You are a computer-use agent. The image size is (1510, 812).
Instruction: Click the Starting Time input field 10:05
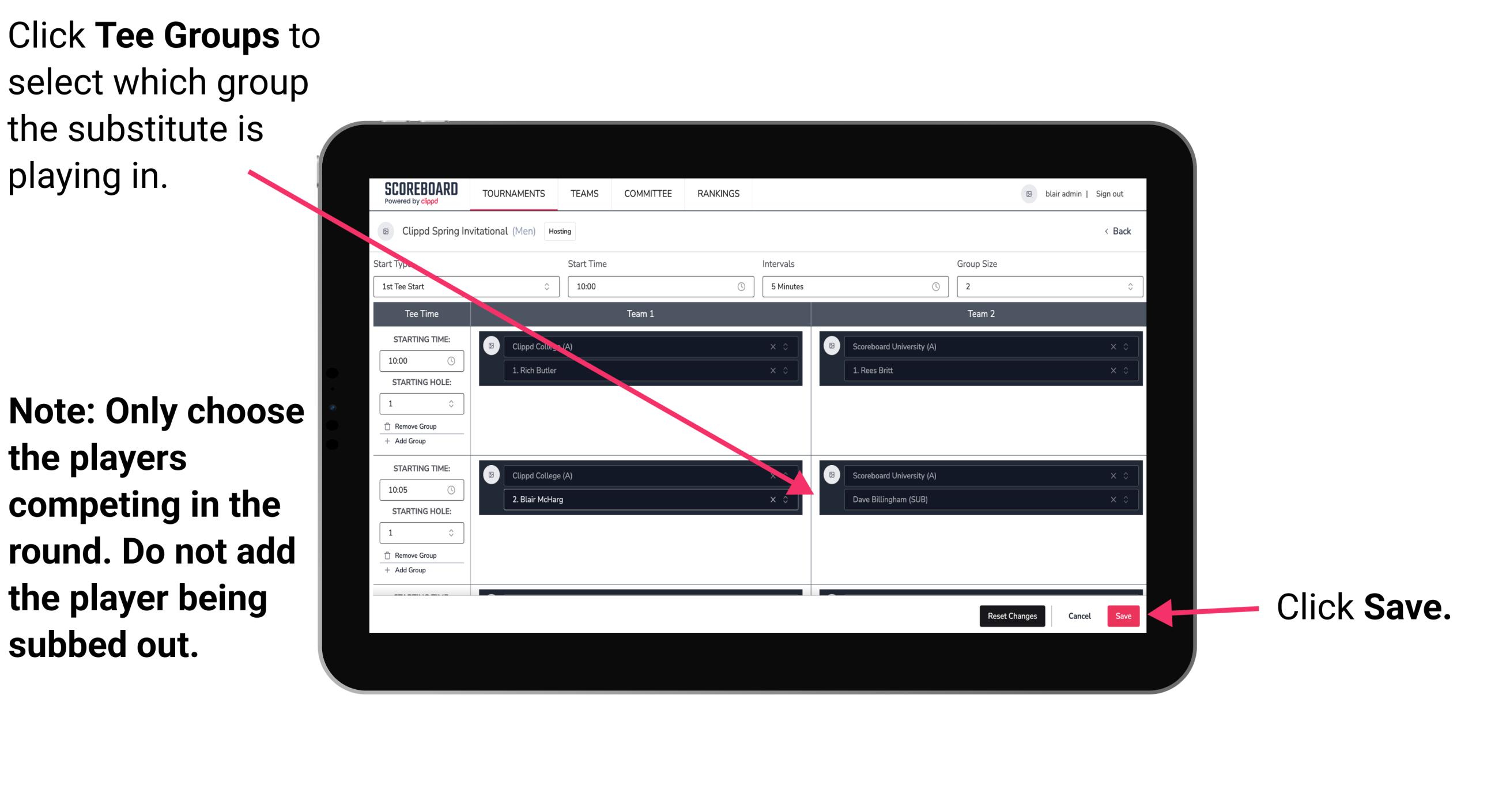click(x=414, y=490)
